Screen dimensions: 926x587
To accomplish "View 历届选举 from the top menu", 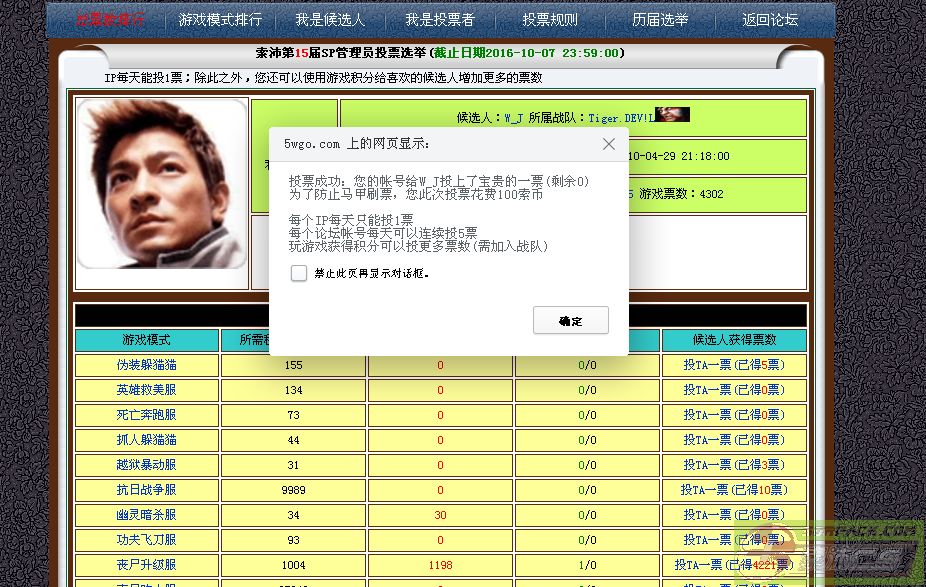I will coord(660,20).
